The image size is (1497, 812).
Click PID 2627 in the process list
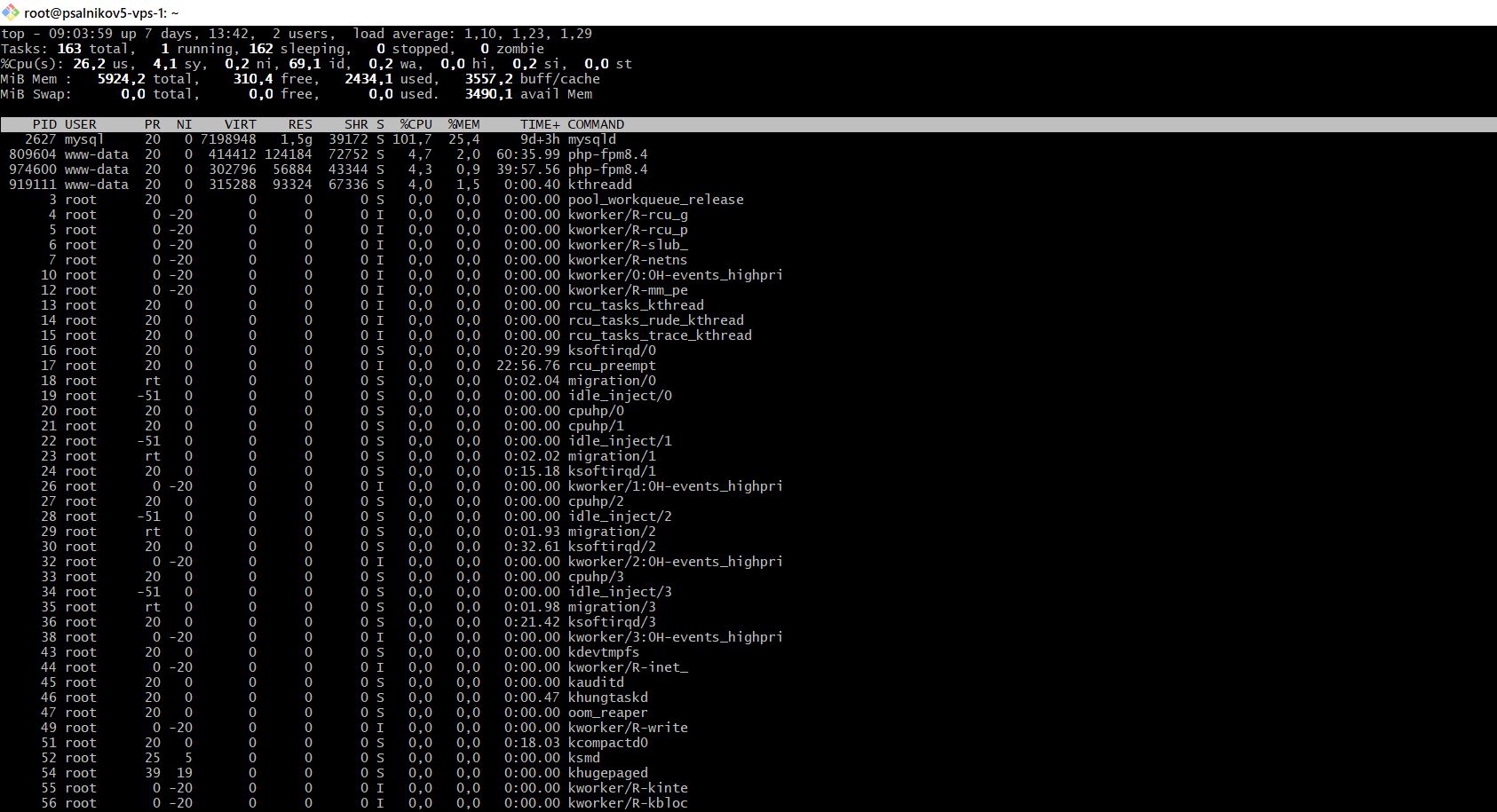point(41,139)
